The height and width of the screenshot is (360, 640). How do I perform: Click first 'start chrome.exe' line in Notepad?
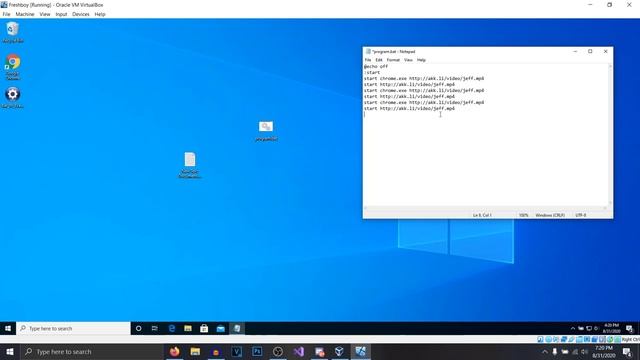pos(424,78)
